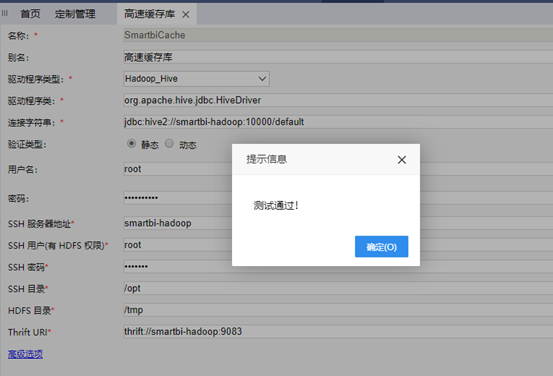Click the SSH 目录 /opt field
This screenshot has height=376, width=553.
click(x=338, y=288)
